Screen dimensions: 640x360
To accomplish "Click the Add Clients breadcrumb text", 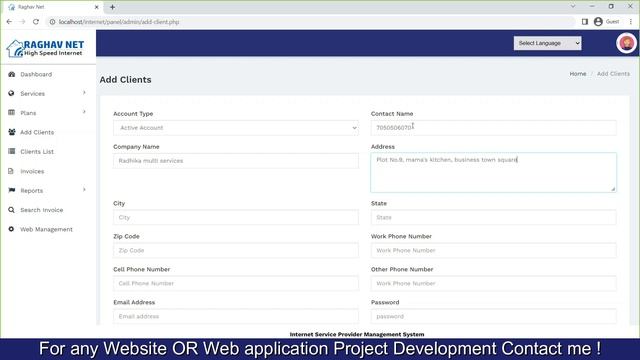I will click(x=613, y=73).
